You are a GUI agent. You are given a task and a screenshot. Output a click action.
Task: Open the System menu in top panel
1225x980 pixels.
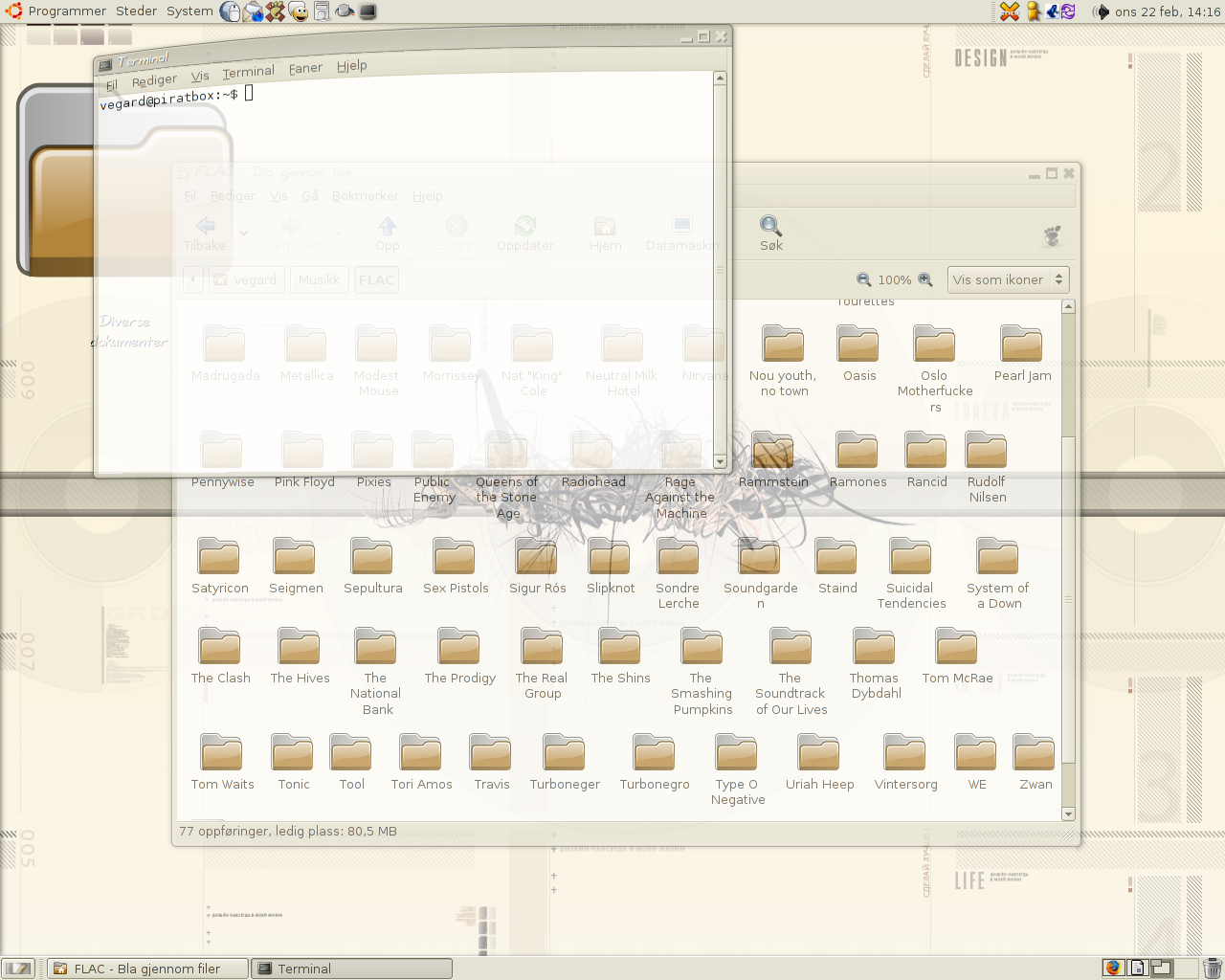(189, 11)
